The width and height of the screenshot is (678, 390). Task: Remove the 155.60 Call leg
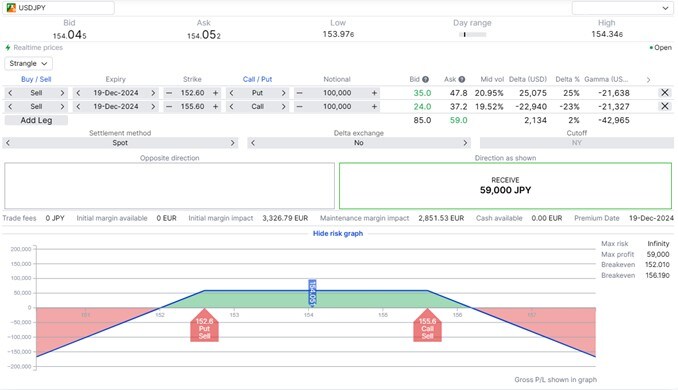665,106
